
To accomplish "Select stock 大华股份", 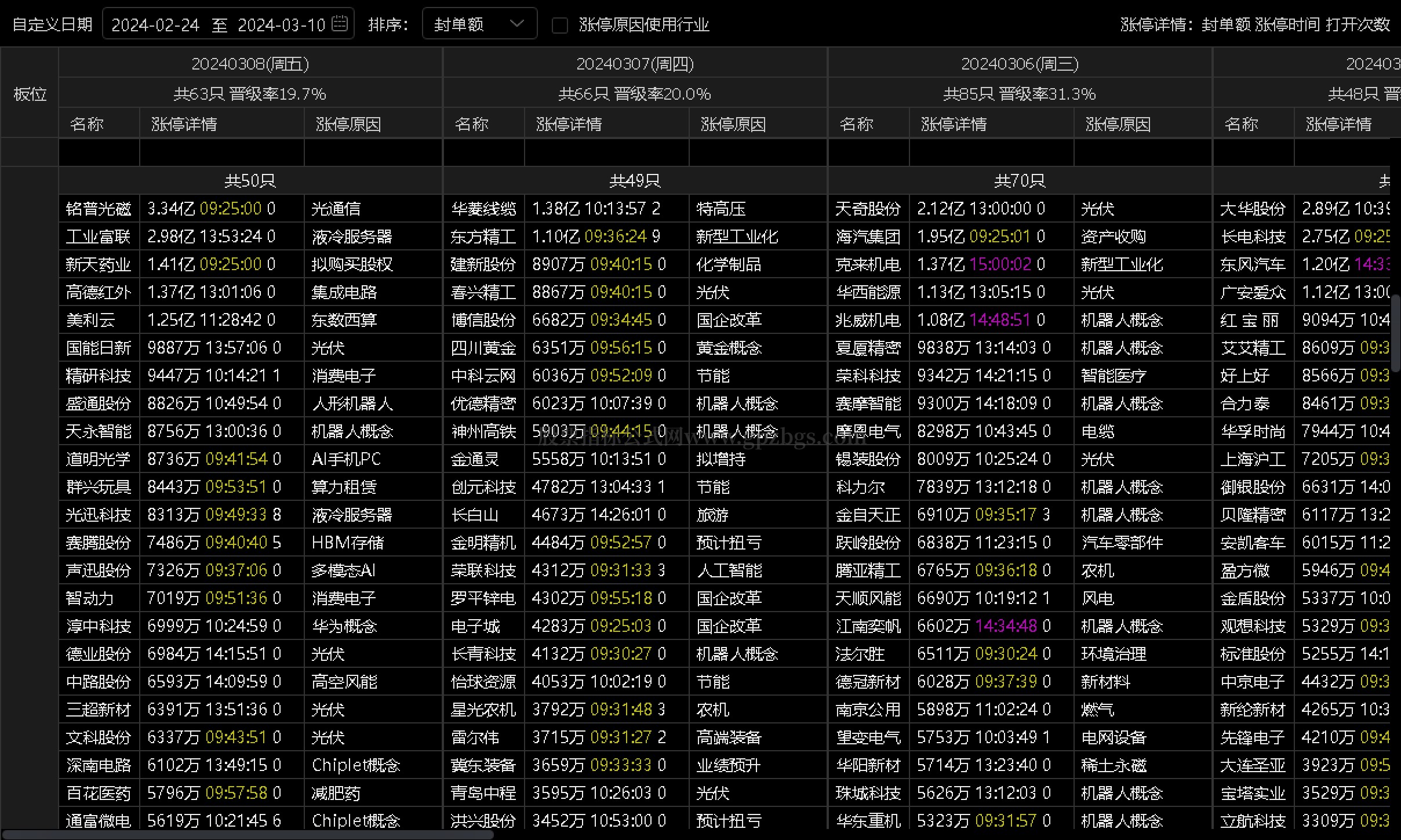I will click(x=1253, y=208).
